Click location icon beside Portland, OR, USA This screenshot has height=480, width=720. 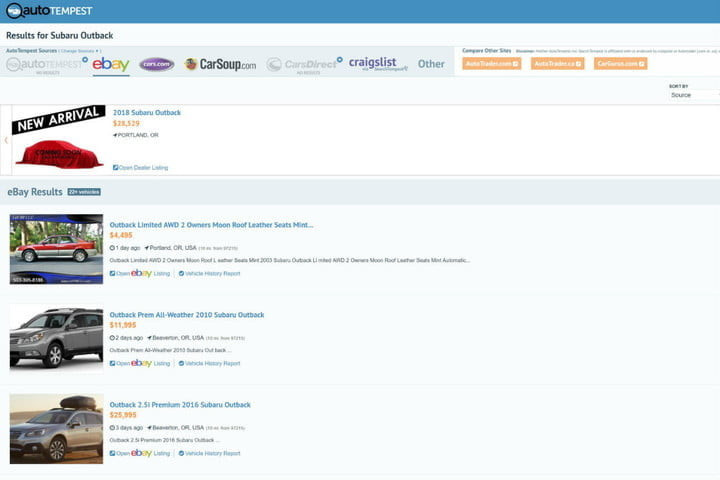tap(146, 248)
